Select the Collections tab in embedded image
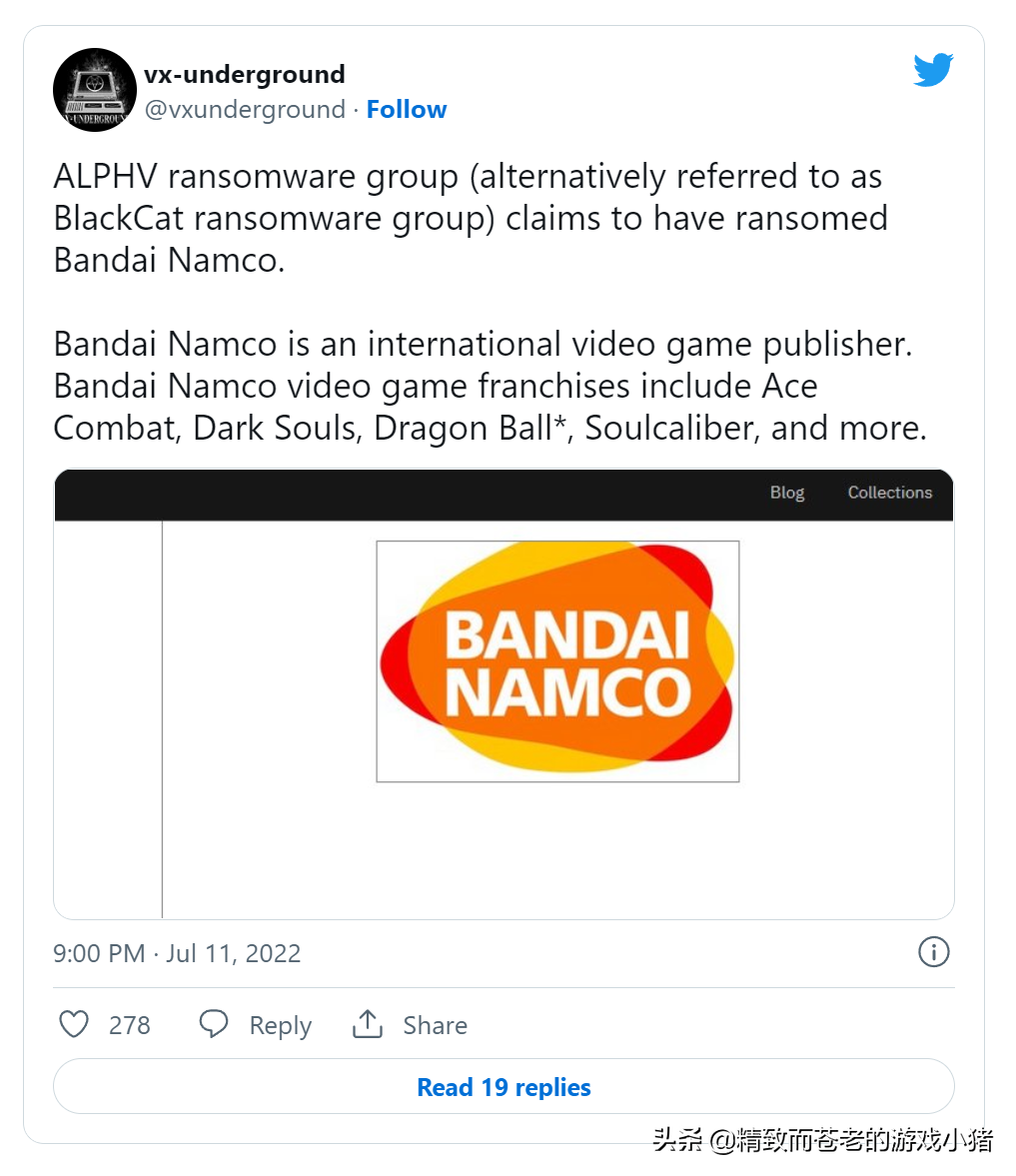The width and height of the screenshot is (1016, 1176). (889, 493)
